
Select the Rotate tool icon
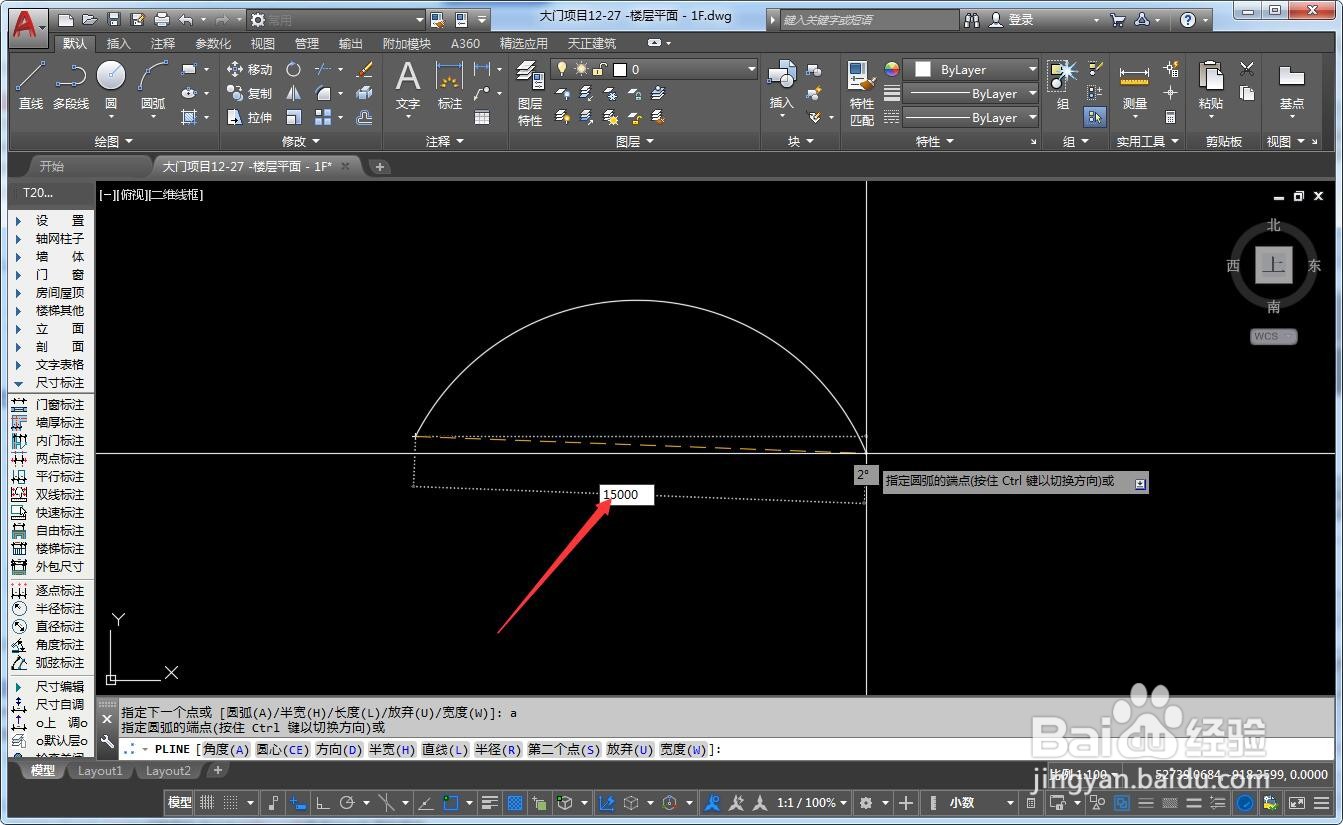coord(293,69)
